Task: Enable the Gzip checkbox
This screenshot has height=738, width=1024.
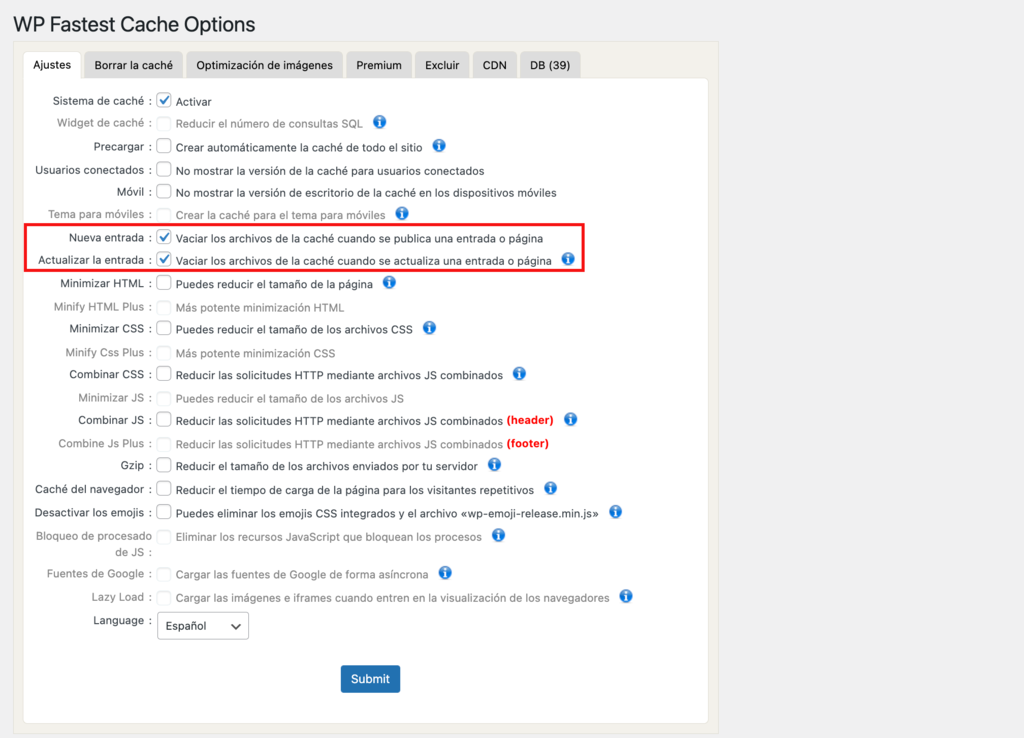Action: [x=164, y=465]
